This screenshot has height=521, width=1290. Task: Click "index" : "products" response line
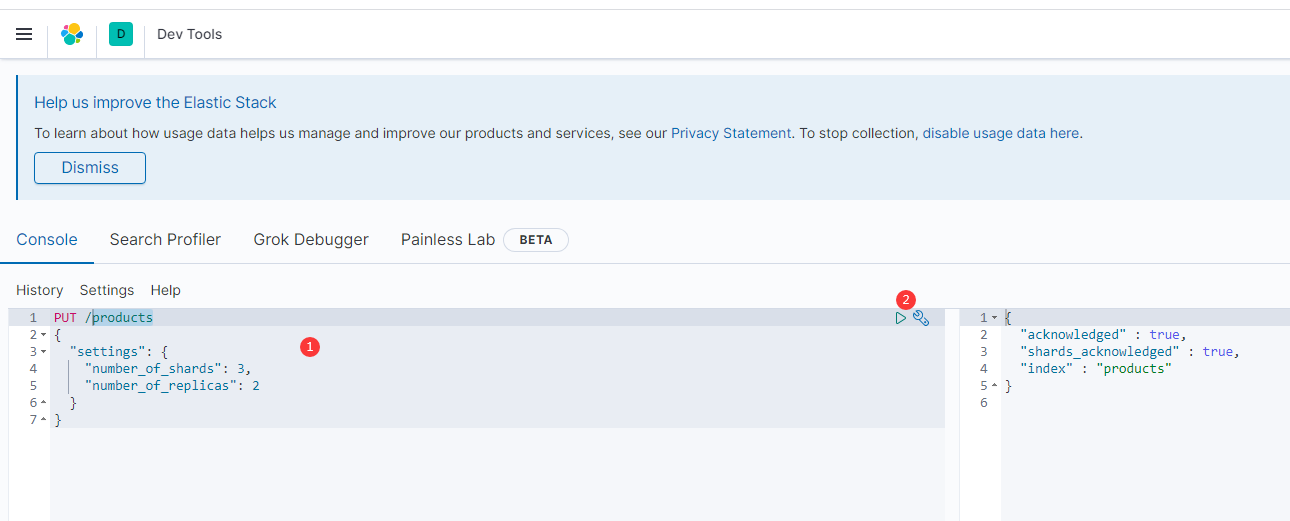point(1095,369)
